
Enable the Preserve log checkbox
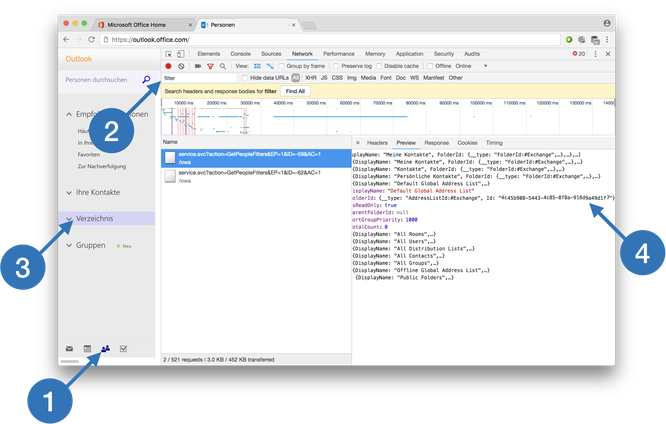336,66
